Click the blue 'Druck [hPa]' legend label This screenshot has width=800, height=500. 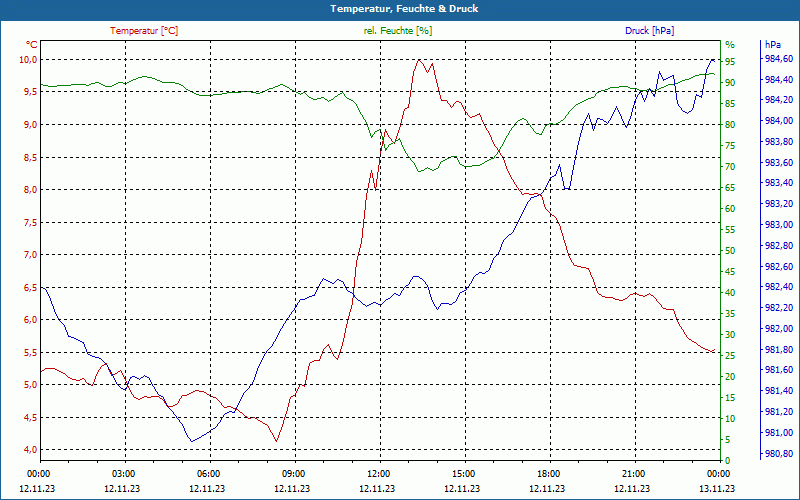coord(649,31)
